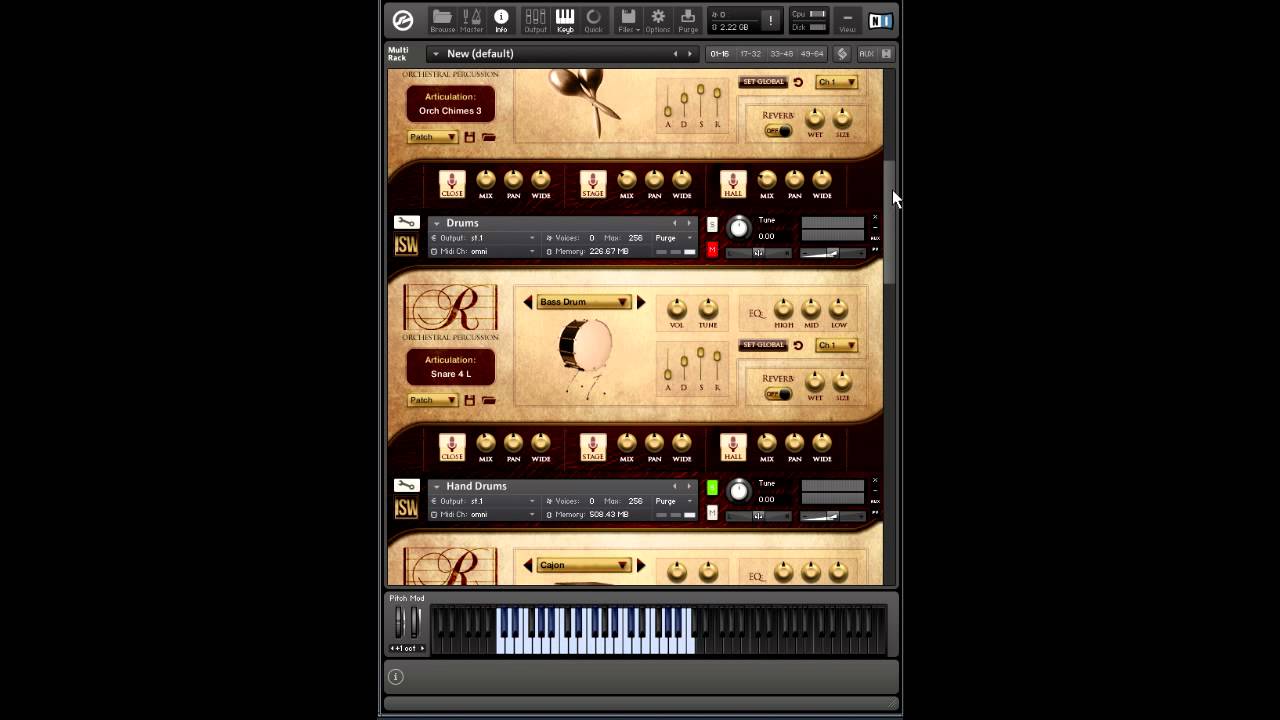Viewport: 1280px width, 720px height.
Task: Switch to rack page 01-16
Action: (719, 53)
